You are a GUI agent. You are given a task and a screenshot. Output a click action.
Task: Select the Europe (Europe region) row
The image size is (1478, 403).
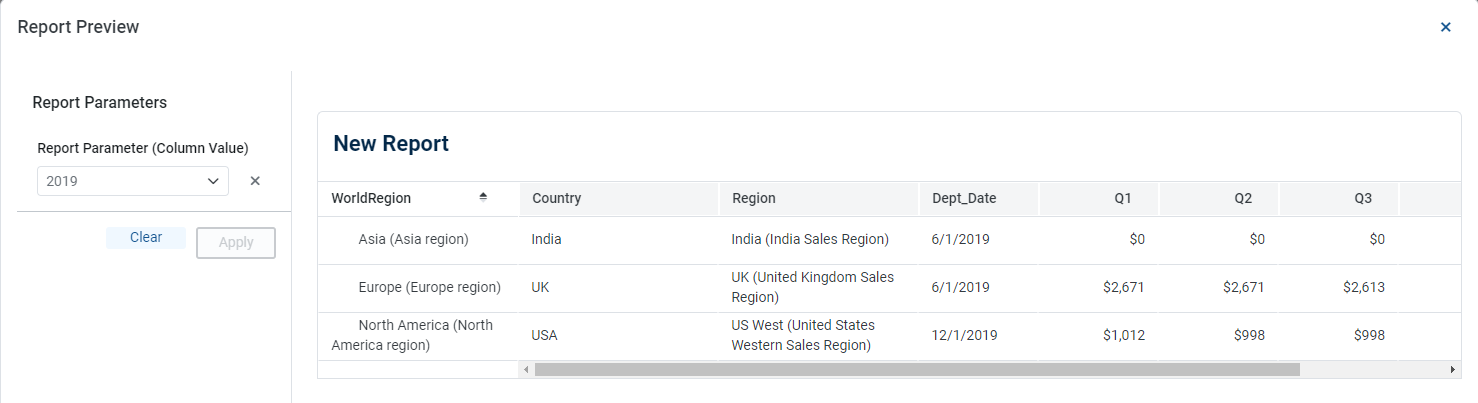pyautogui.click(x=429, y=287)
